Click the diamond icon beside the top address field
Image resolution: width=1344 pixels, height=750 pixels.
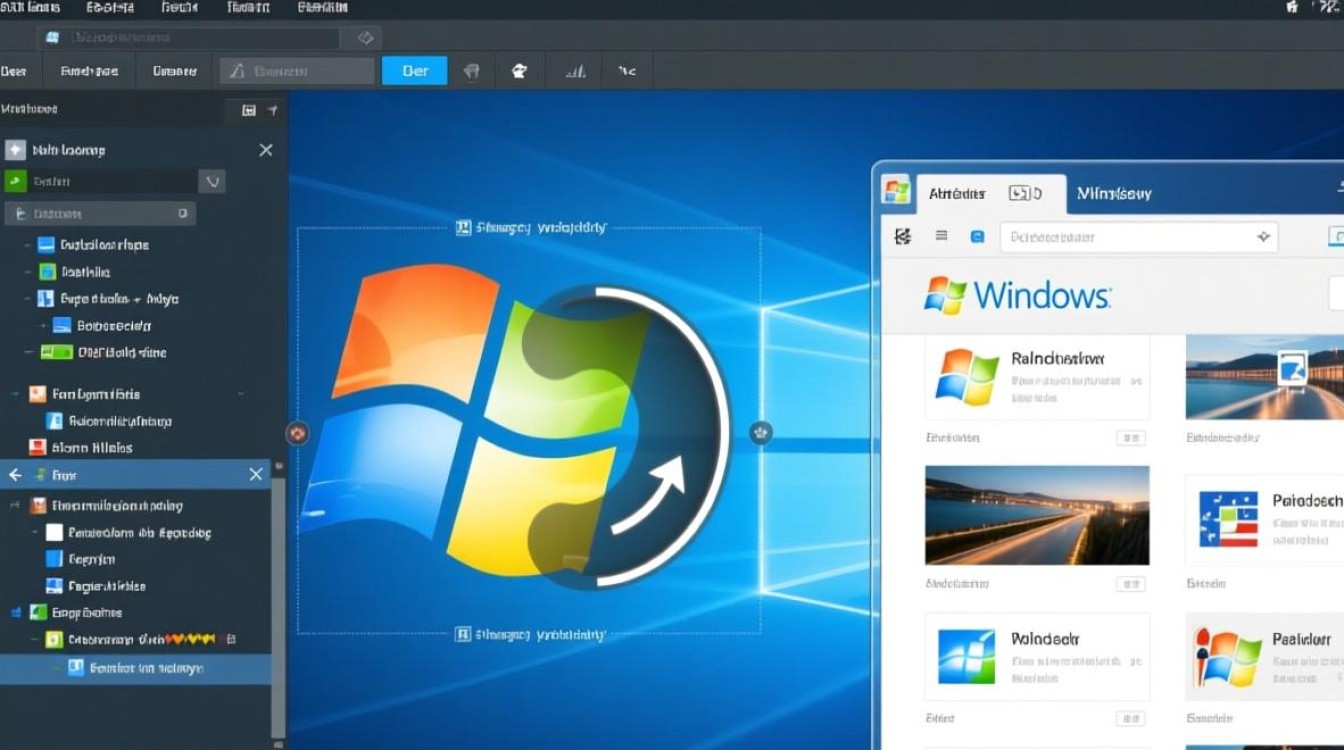click(x=365, y=38)
